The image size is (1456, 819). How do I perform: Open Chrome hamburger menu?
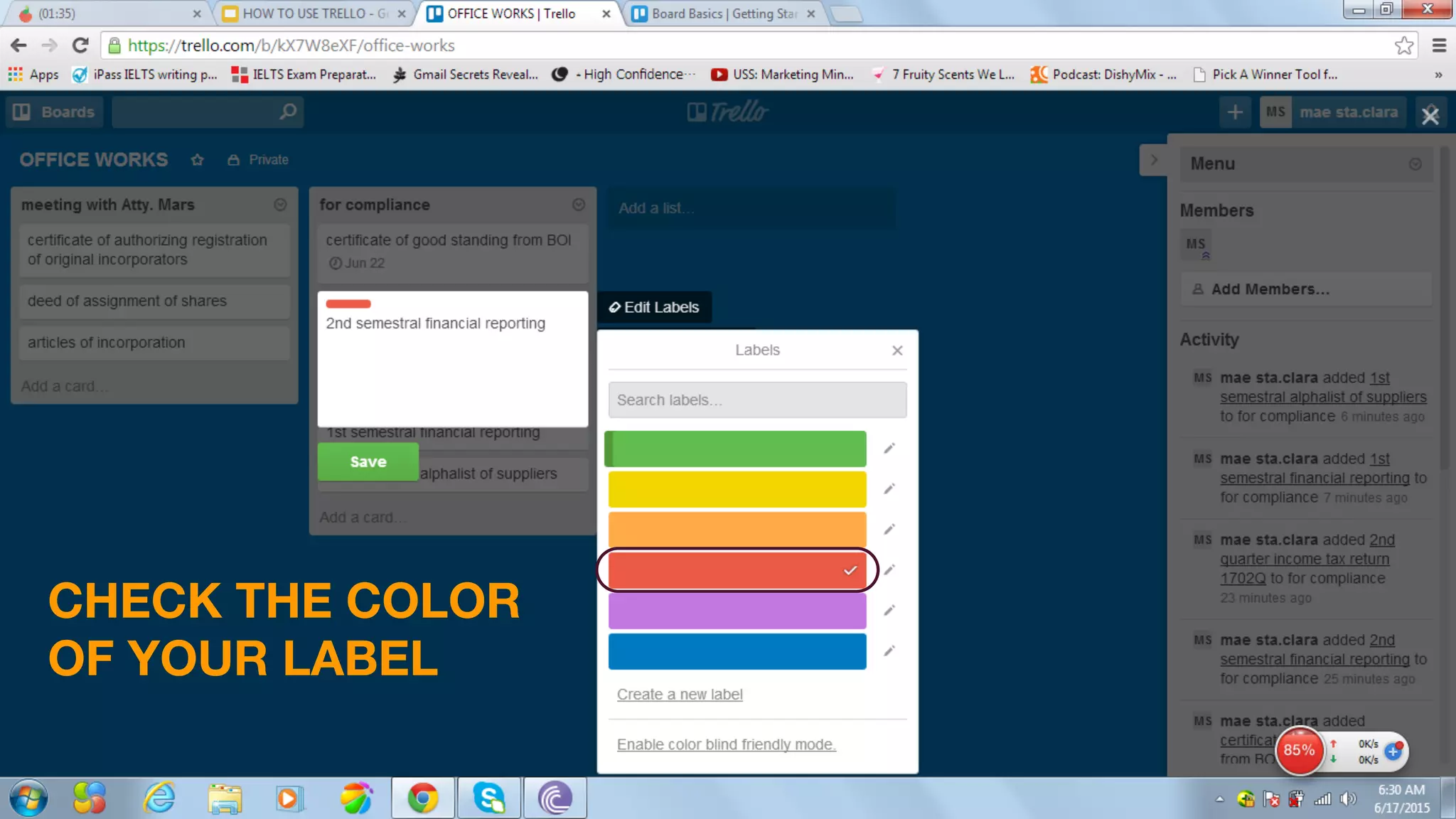click(1439, 45)
